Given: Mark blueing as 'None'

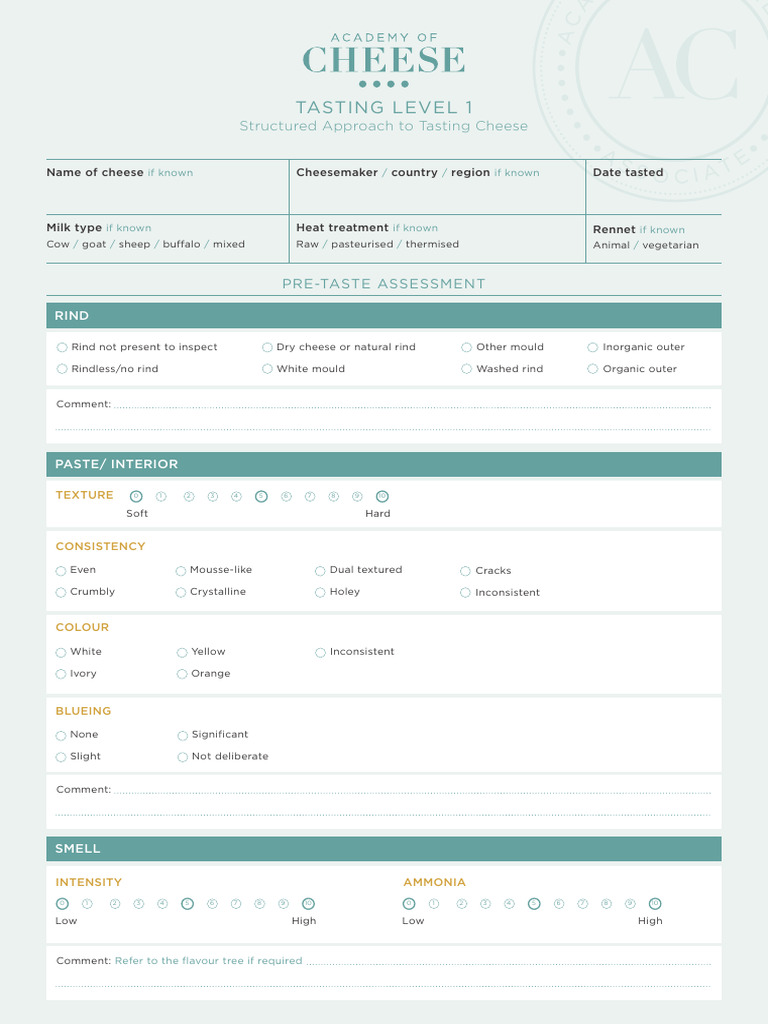Looking at the screenshot, I should pyautogui.click(x=61, y=735).
